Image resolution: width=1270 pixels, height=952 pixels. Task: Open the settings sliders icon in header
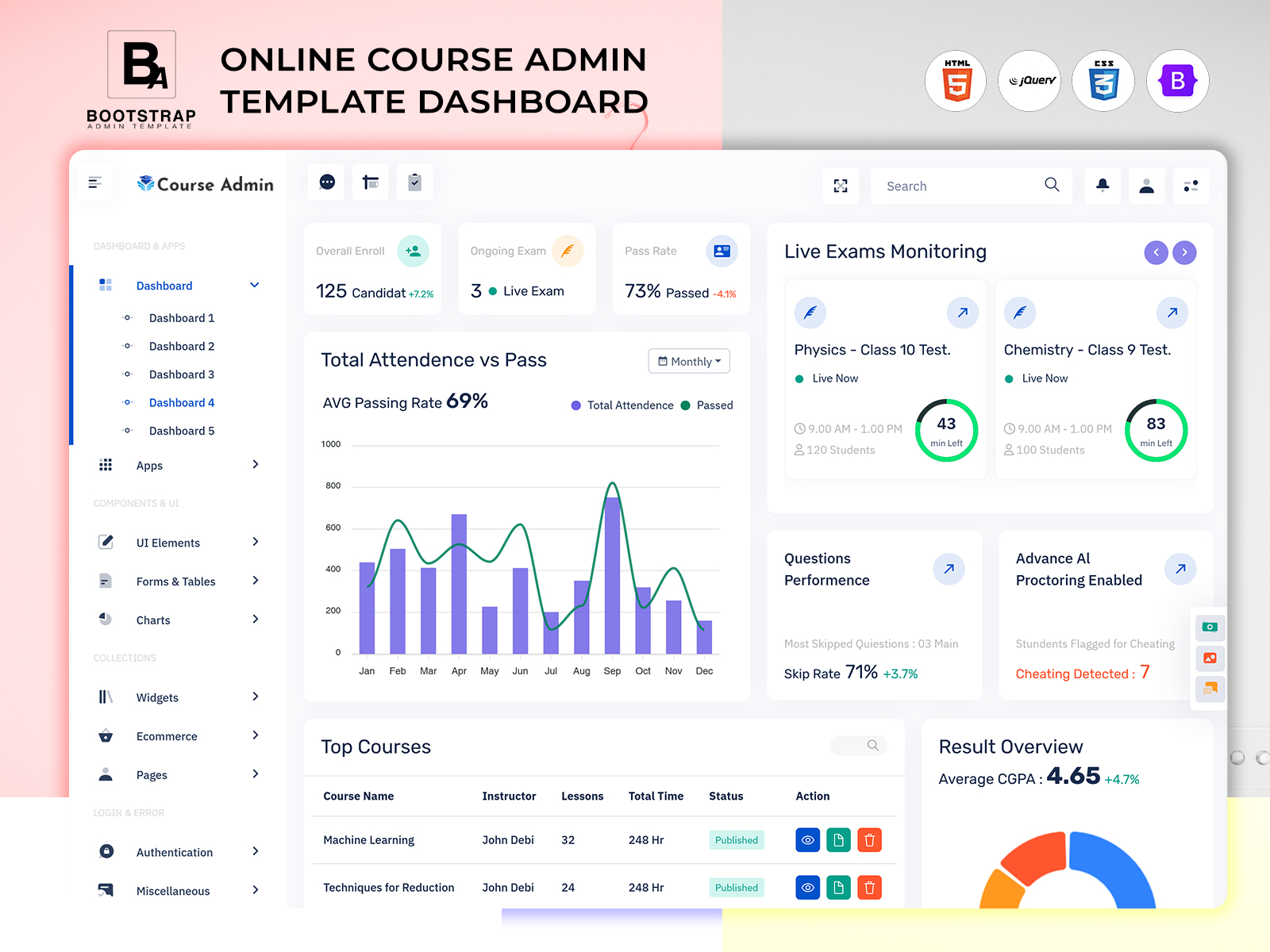point(1191,186)
